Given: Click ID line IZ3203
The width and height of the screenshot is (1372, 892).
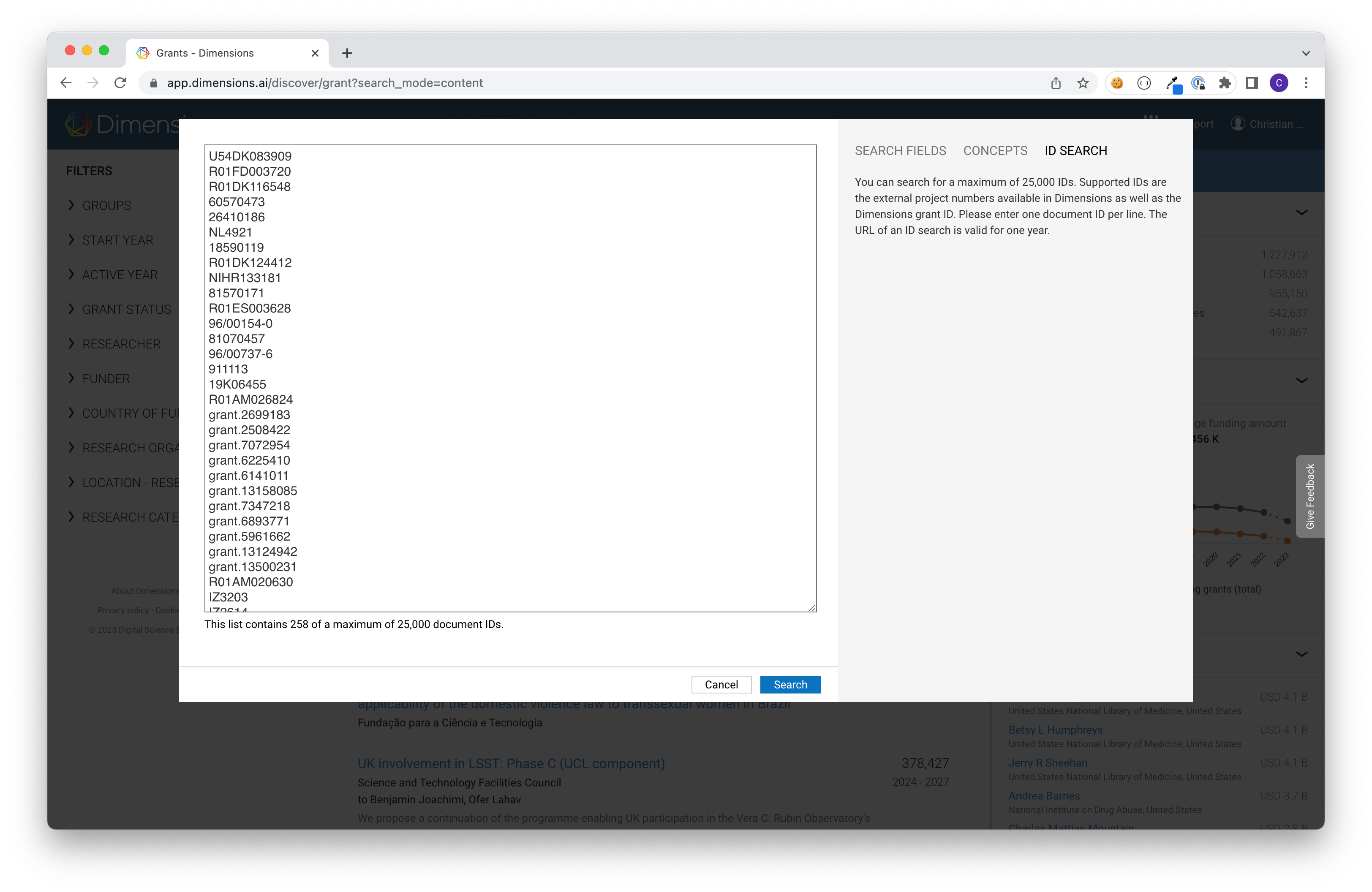Looking at the screenshot, I should point(228,597).
